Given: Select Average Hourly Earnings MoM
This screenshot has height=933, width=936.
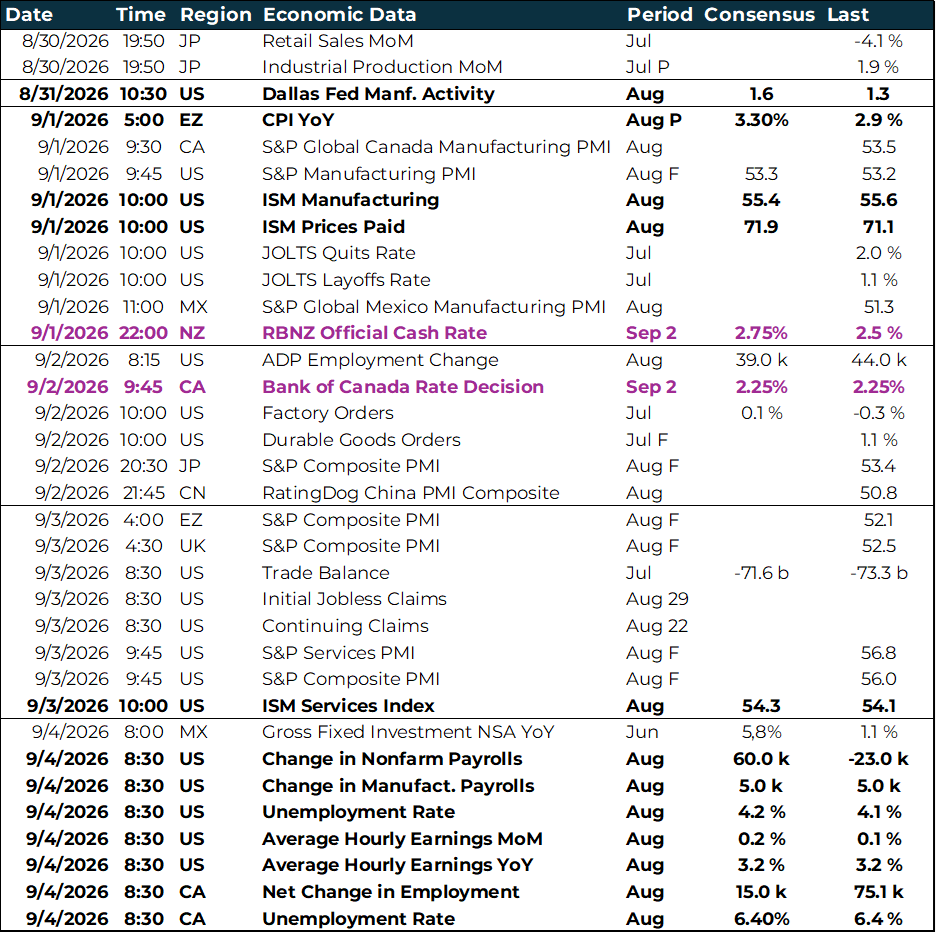Looking at the screenshot, I should [x=402, y=839].
